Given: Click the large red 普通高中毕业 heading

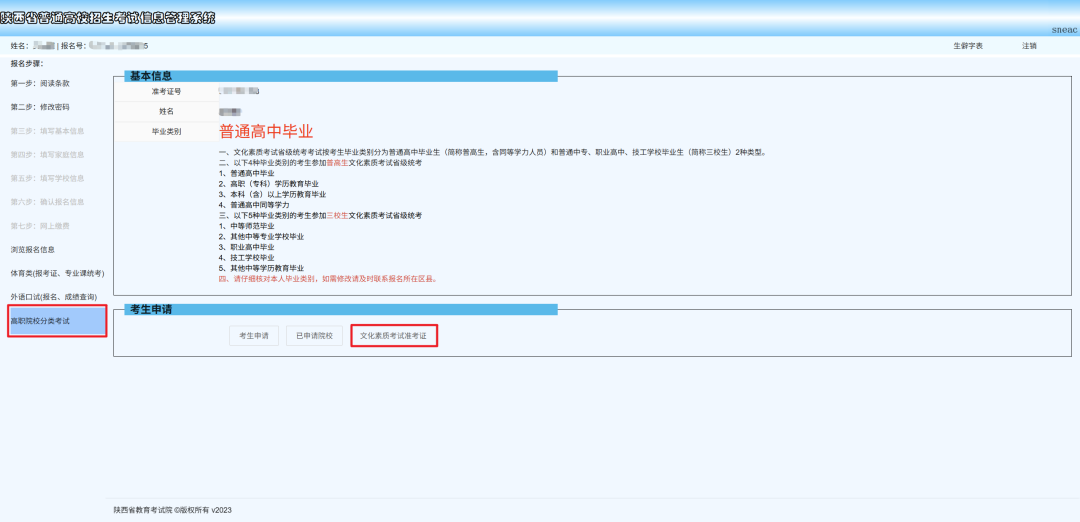Looking at the screenshot, I should click(x=267, y=132).
